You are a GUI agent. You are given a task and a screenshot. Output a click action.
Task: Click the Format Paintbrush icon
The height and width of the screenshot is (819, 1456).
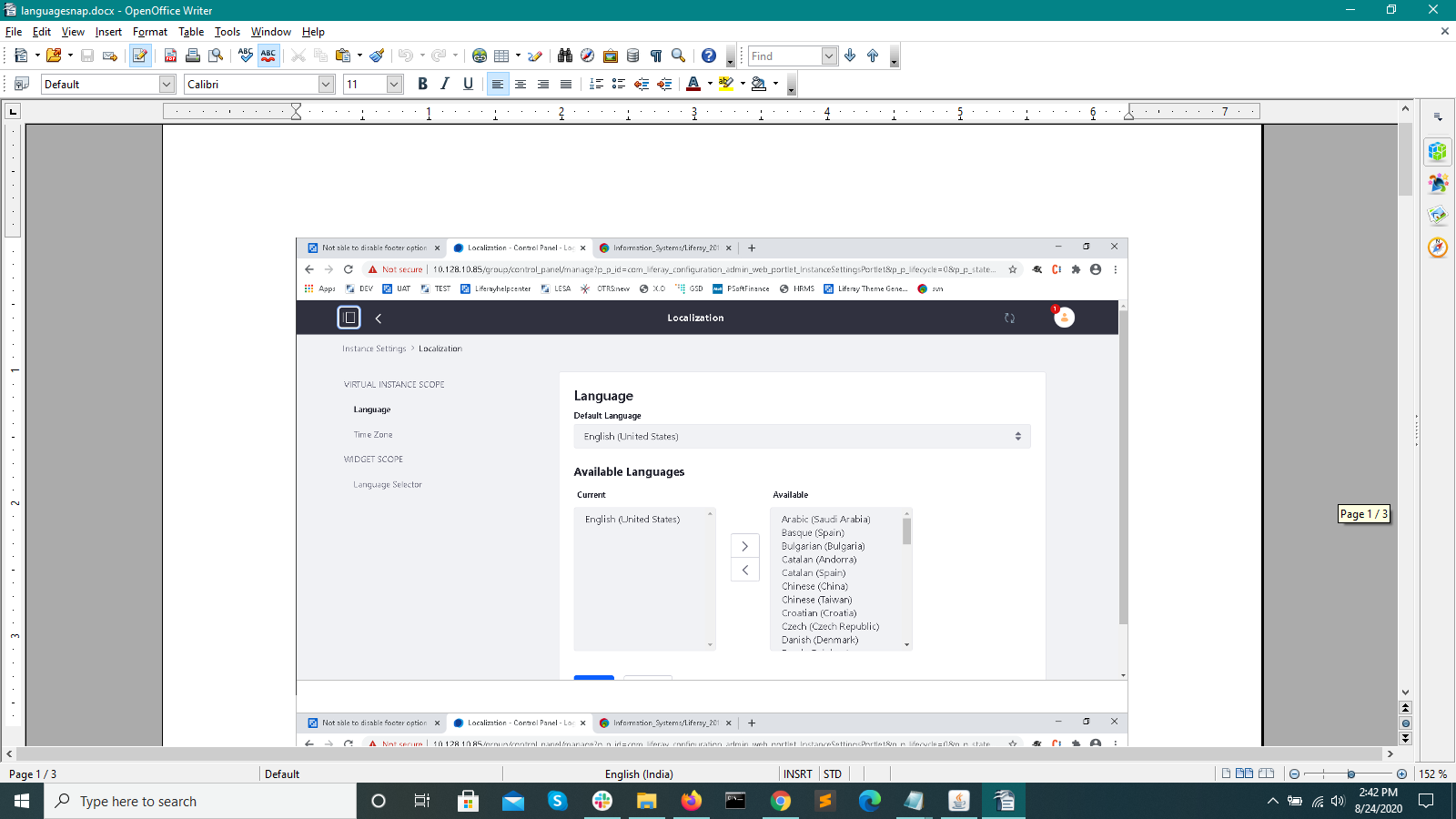click(x=377, y=56)
